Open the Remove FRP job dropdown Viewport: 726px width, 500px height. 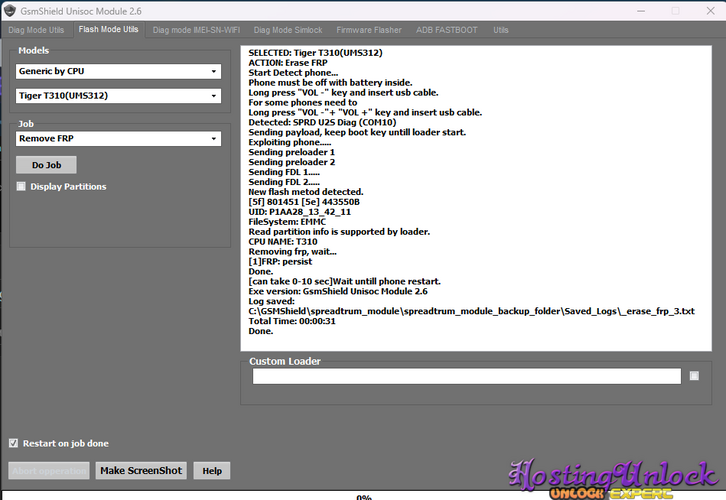click(118, 139)
